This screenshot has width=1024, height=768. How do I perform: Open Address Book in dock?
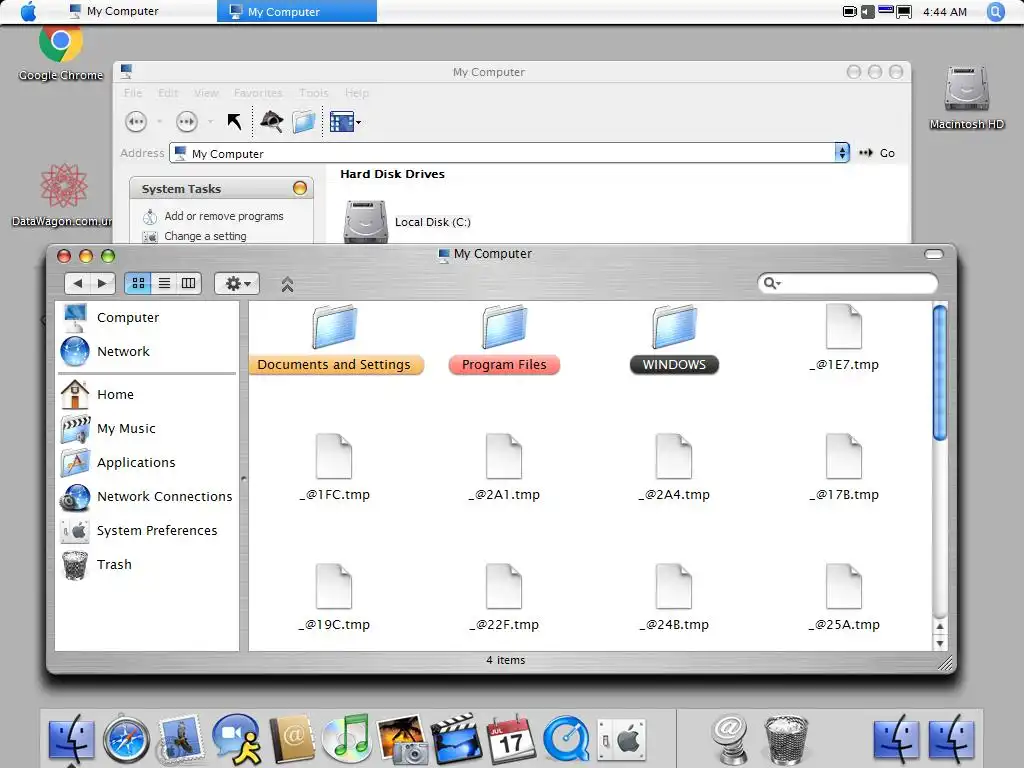coord(292,739)
